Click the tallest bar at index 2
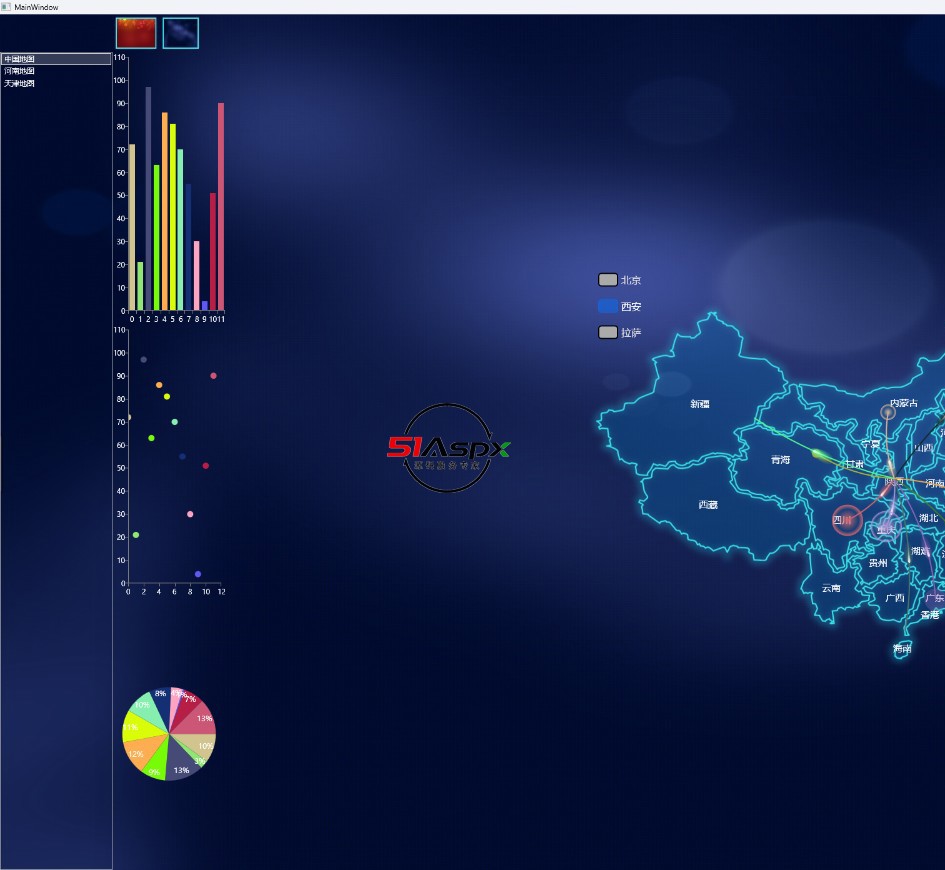Screen dimensions: 945x870 click(148, 199)
